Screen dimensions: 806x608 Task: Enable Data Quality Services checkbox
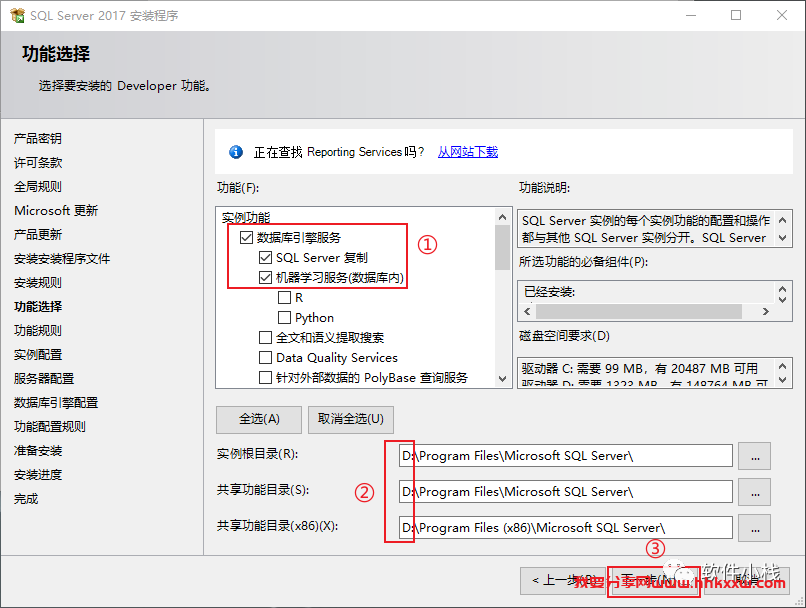pos(265,358)
